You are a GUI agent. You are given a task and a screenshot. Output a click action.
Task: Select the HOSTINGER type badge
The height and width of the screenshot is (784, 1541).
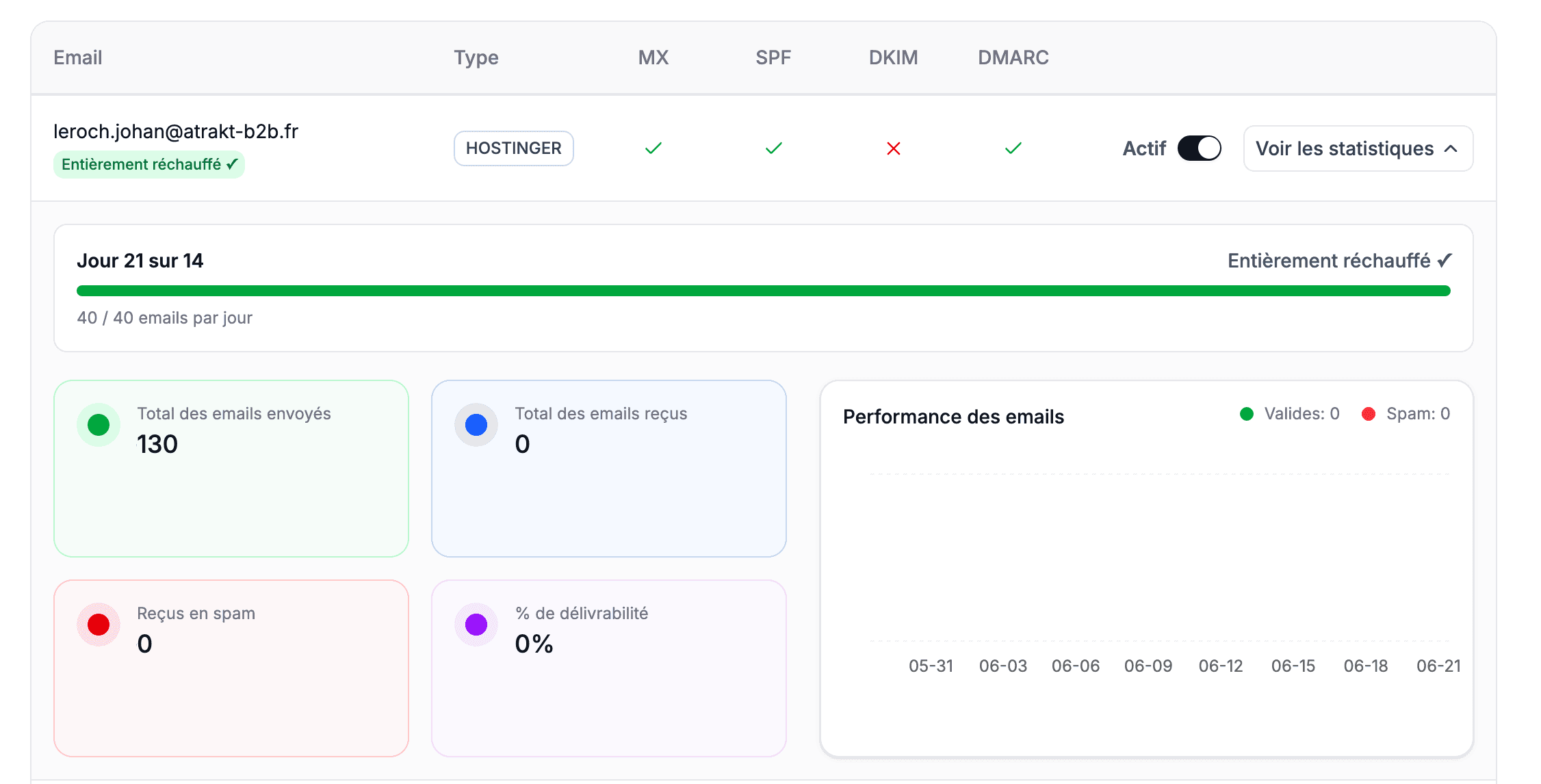tap(513, 148)
